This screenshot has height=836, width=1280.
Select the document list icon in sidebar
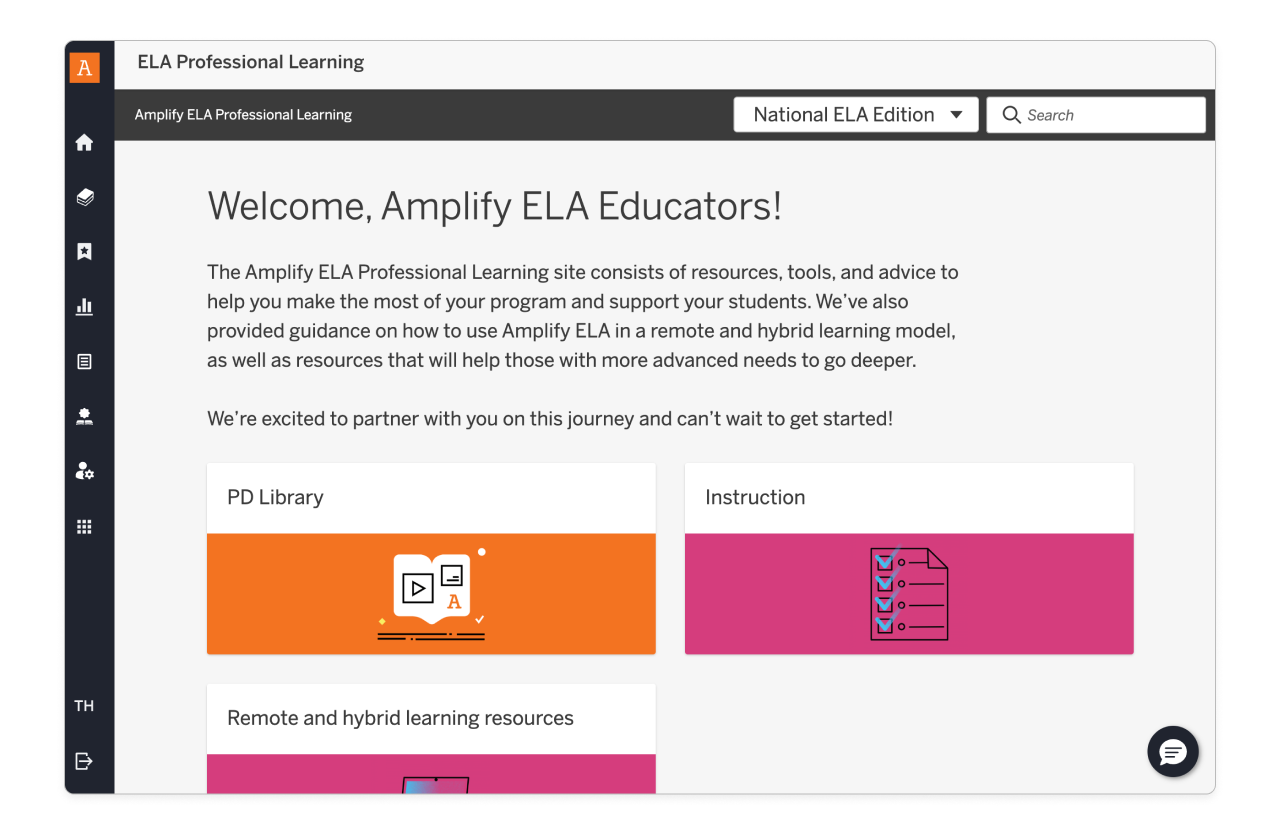(85, 361)
